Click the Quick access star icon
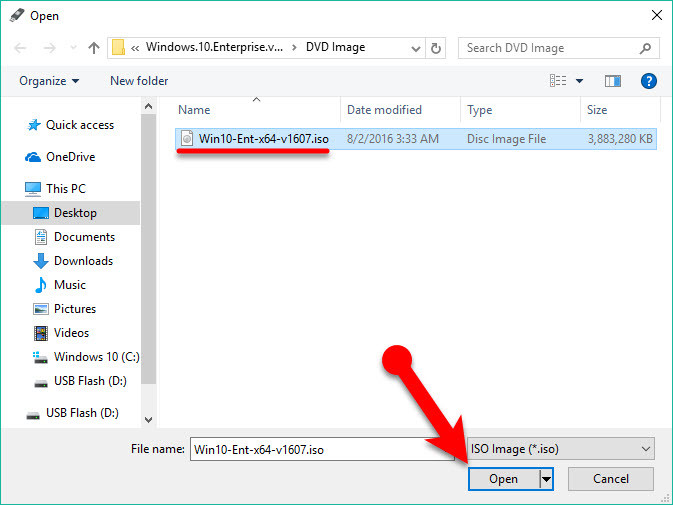 (34, 125)
